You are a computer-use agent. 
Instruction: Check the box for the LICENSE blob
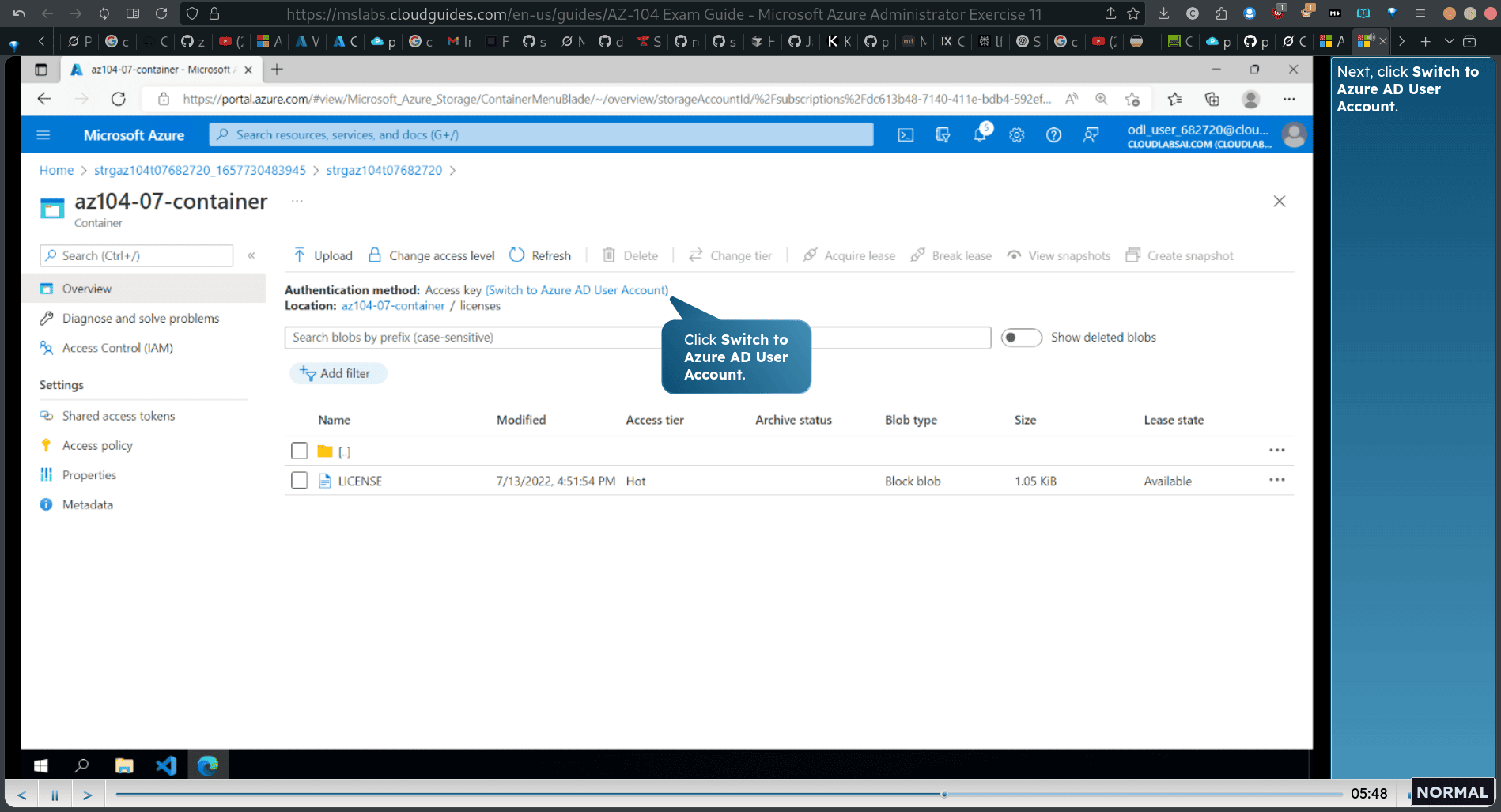point(299,481)
